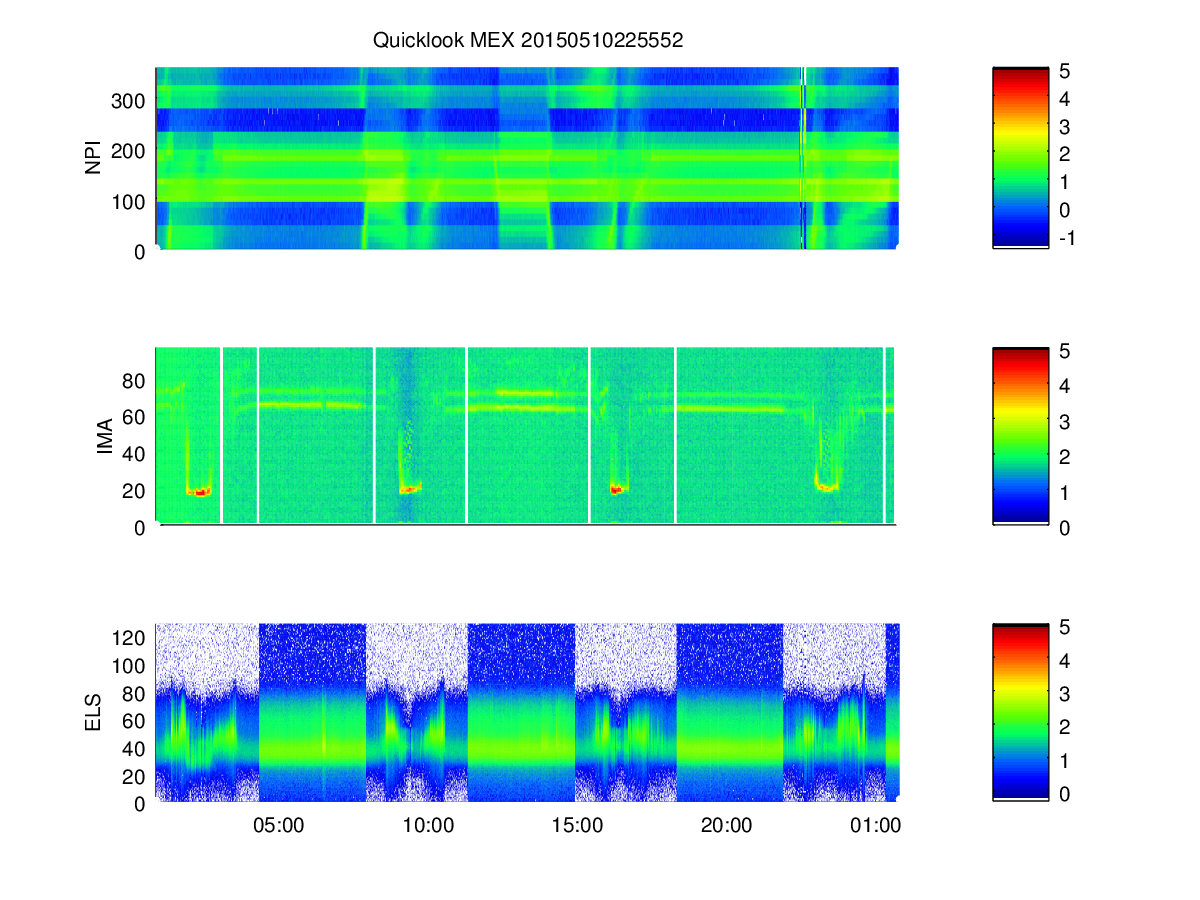This screenshot has width=1200, height=900.
Task: Click the 05:00 time axis label
Action: 278,827
